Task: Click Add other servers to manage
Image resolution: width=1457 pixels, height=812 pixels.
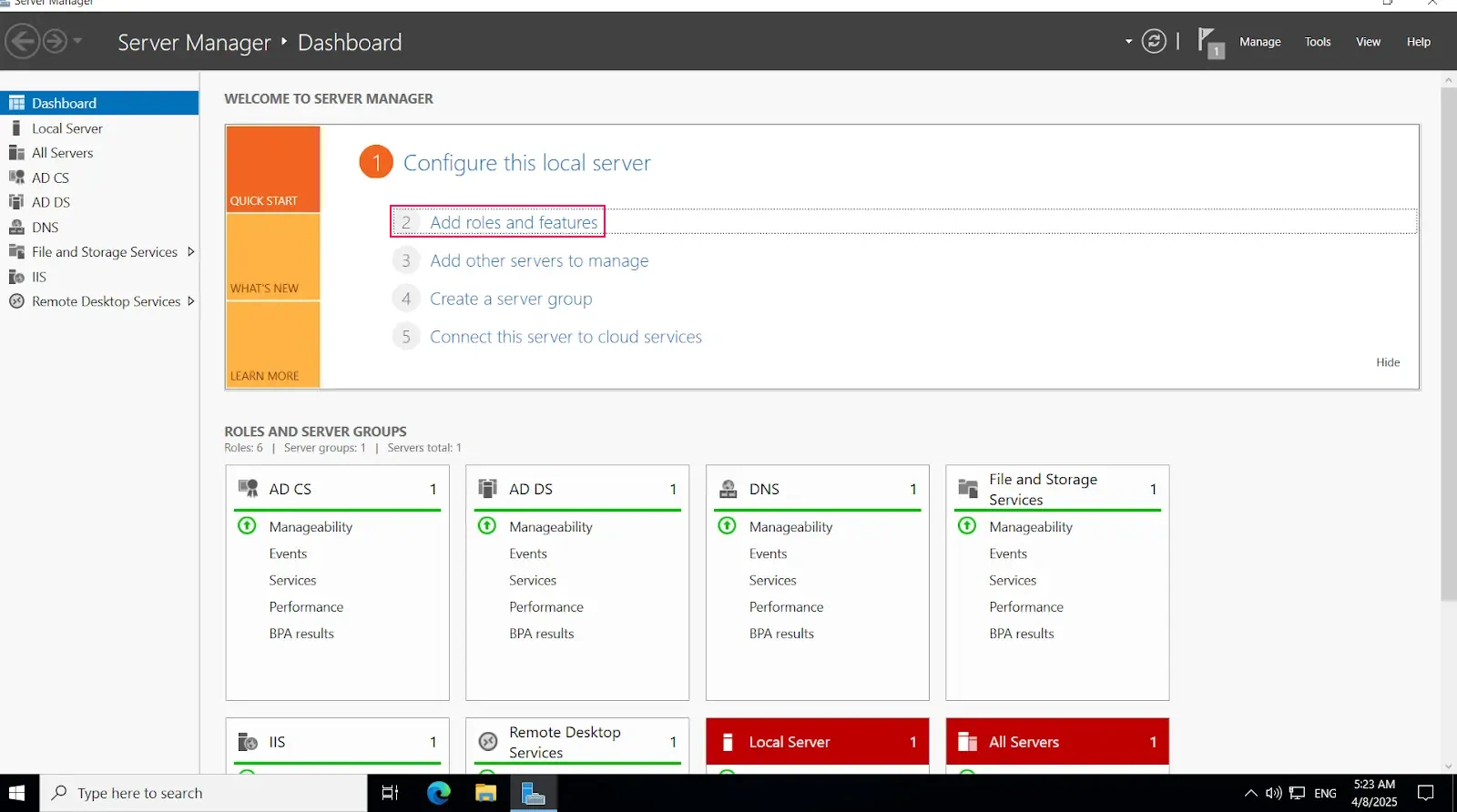Action: 539,261
